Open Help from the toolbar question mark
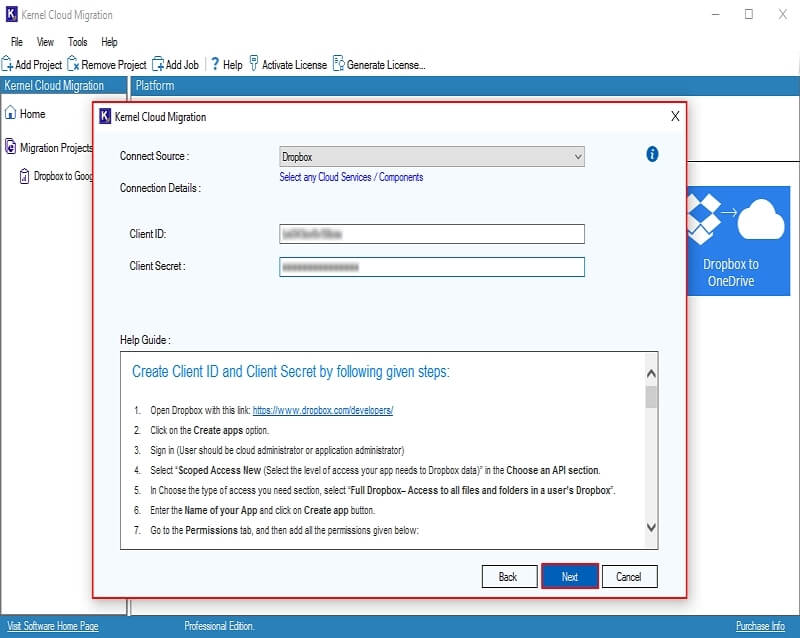 click(215, 64)
